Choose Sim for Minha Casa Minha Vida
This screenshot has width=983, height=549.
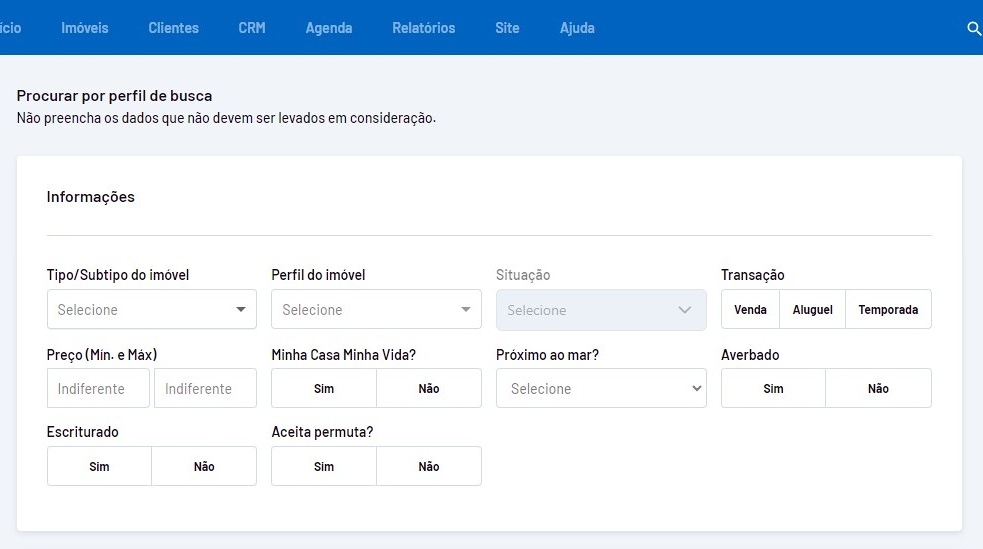[x=324, y=389]
